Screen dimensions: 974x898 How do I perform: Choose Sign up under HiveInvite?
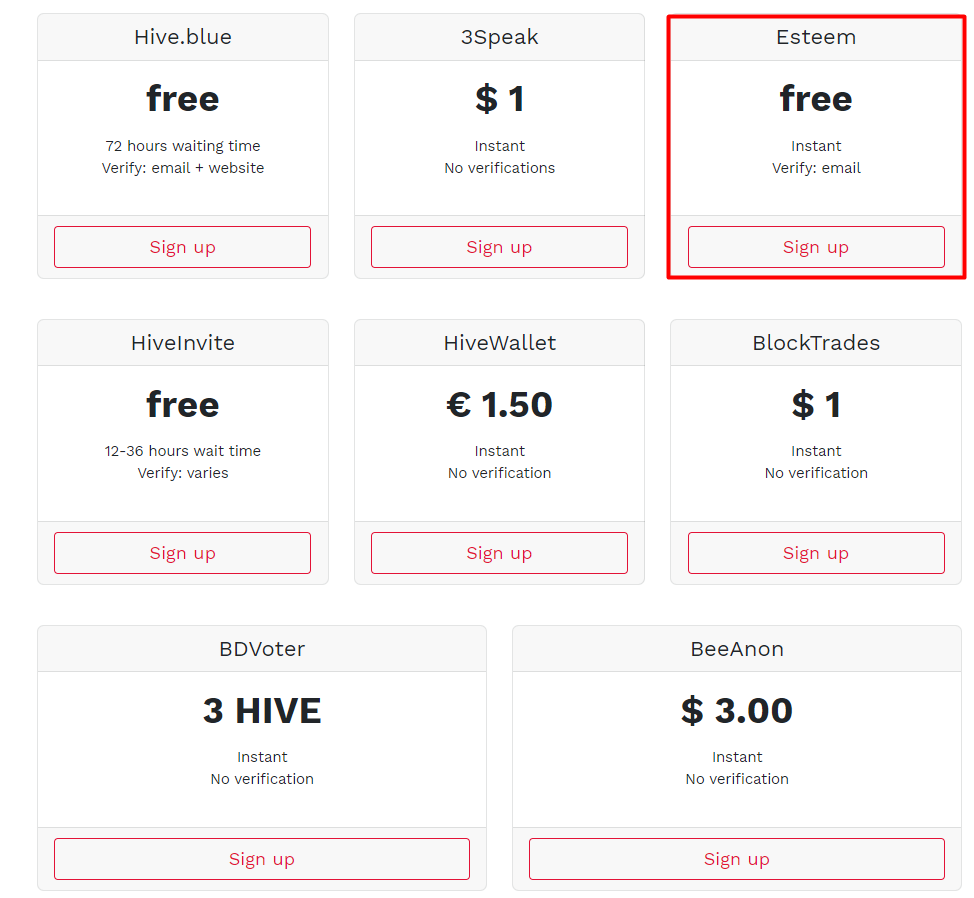pyautogui.click(x=182, y=553)
